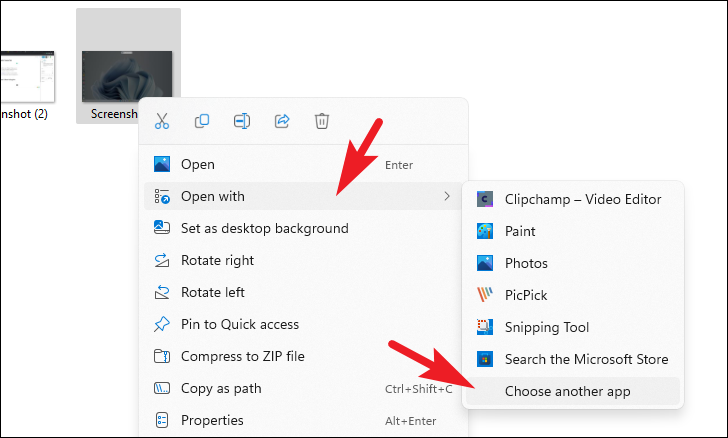Click the Quick access pin icon
Screen dimensions: 728x438
pyautogui.click(x=162, y=324)
